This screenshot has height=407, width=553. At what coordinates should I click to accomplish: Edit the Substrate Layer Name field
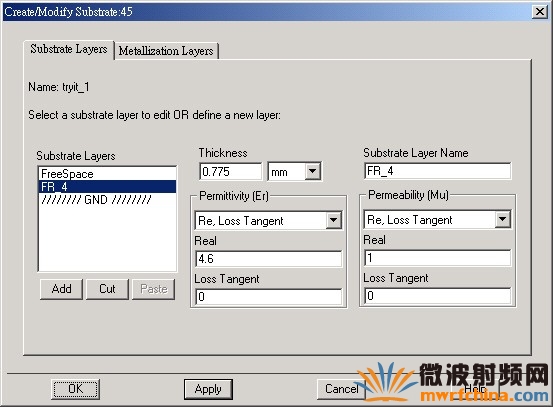437,171
